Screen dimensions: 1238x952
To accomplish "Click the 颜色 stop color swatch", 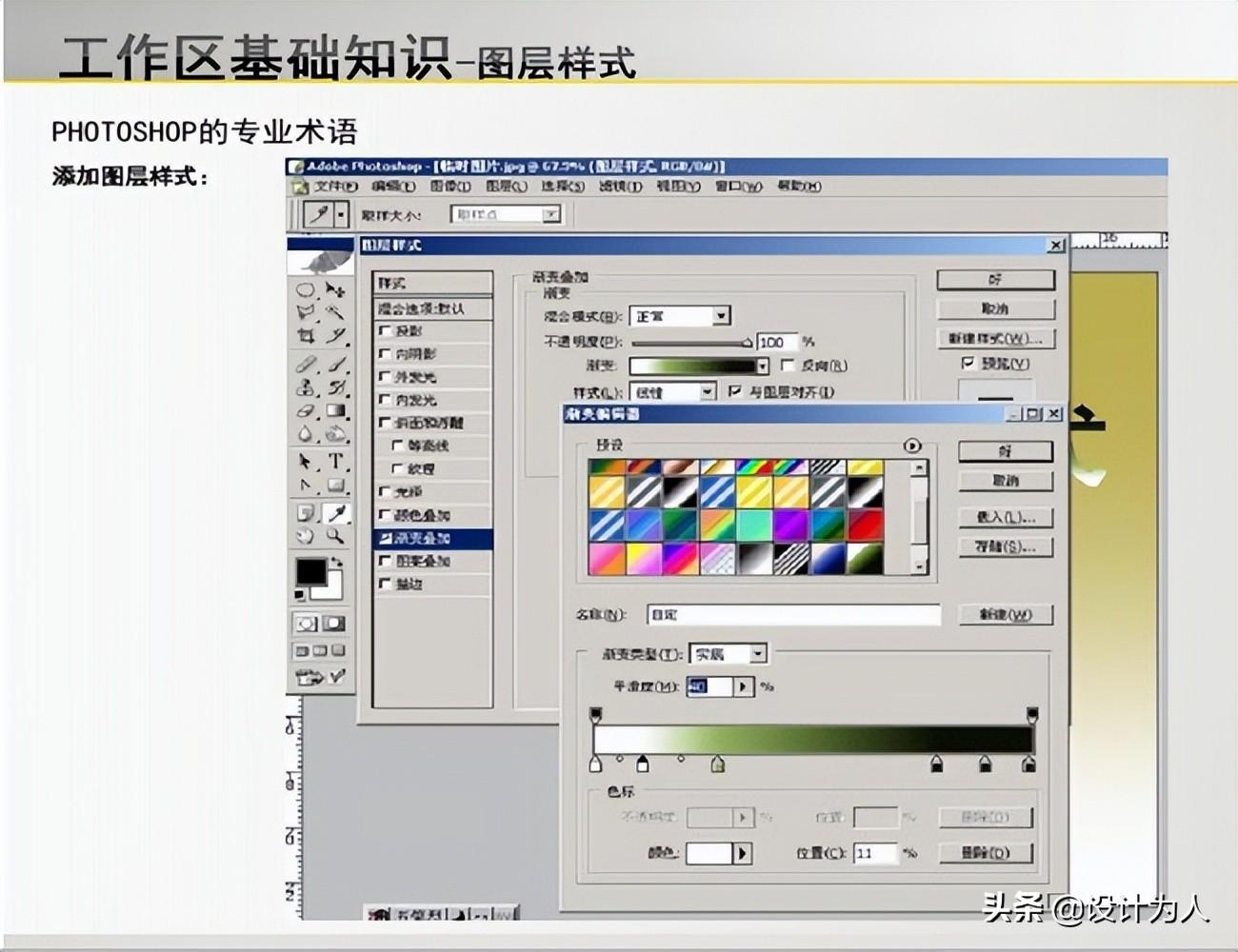I will click(709, 853).
